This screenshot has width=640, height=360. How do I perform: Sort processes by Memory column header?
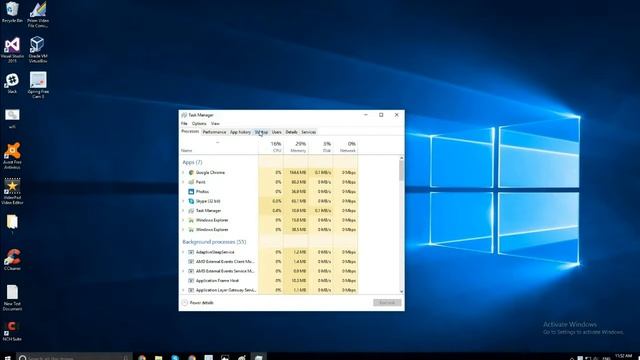[x=296, y=147]
